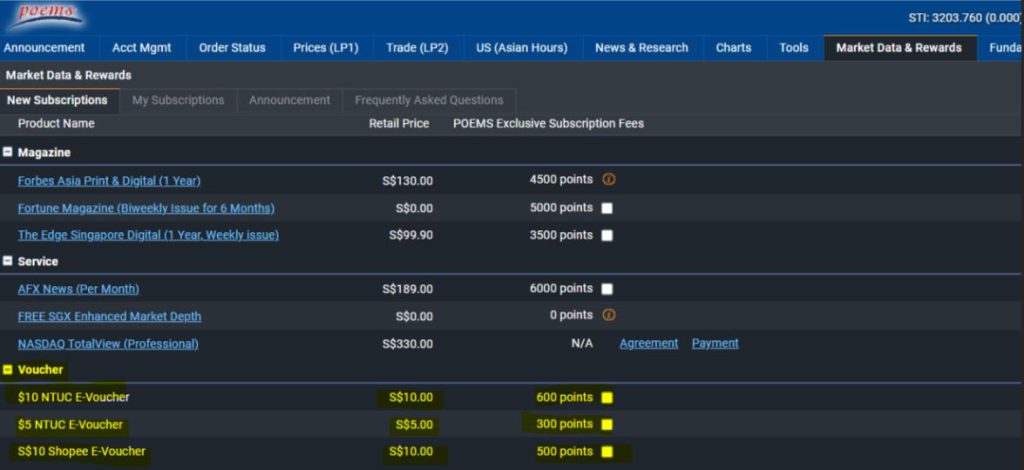This screenshot has width=1024, height=470.
Task: Open The Edge Singapore Digital link
Action: (x=148, y=235)
